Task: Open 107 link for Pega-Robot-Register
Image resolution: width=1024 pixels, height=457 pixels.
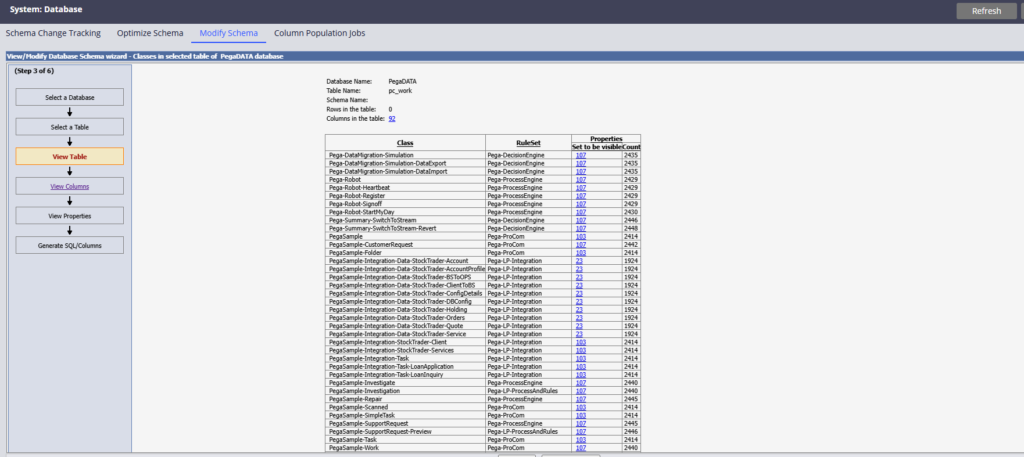Action: tap(581, 196)
